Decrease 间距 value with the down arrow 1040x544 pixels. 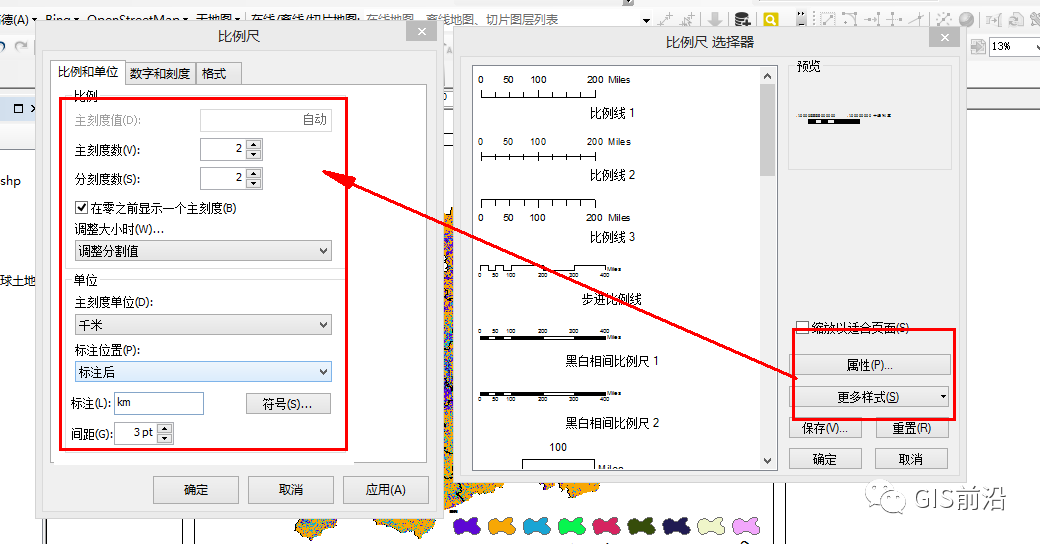tap(165, 439)
